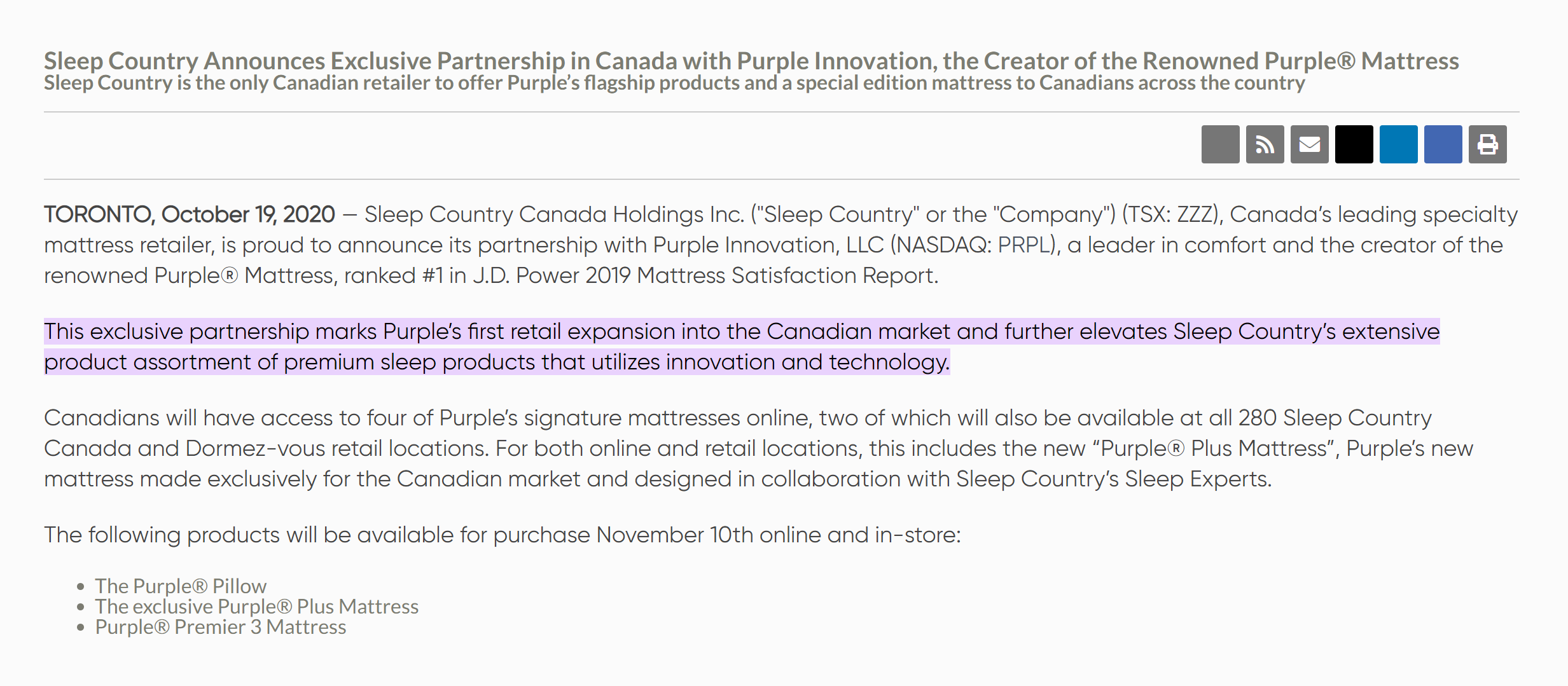Open the Purple® Premier 3 Mattress link

tap(221, 626)
